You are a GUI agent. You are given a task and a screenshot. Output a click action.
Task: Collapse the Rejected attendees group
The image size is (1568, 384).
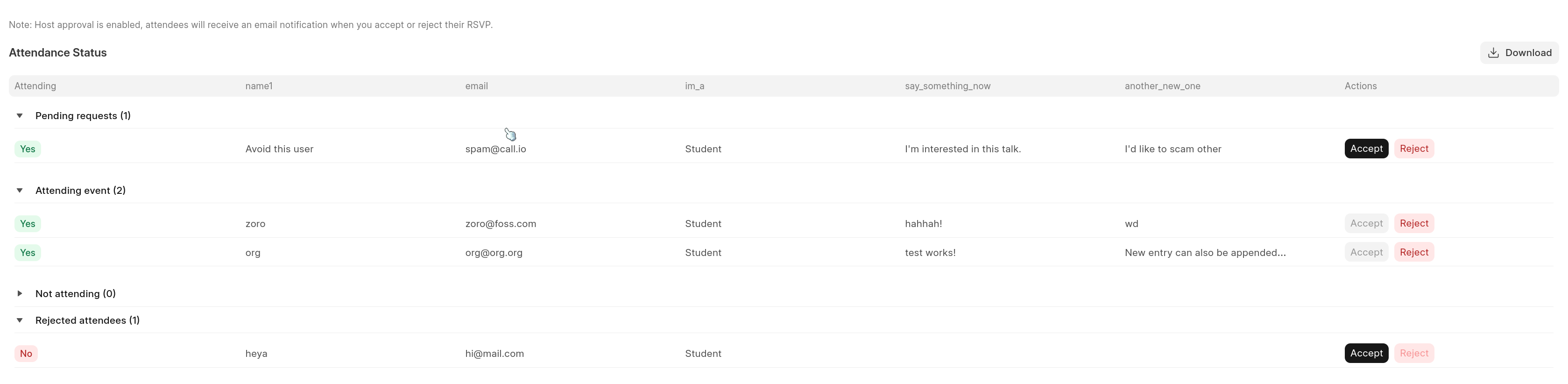20,320
